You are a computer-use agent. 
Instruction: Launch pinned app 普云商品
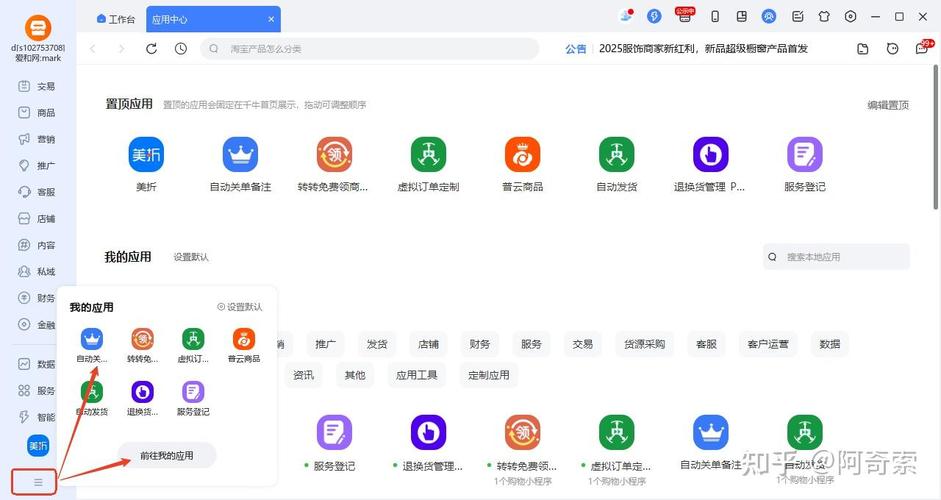tap(522, 154)
